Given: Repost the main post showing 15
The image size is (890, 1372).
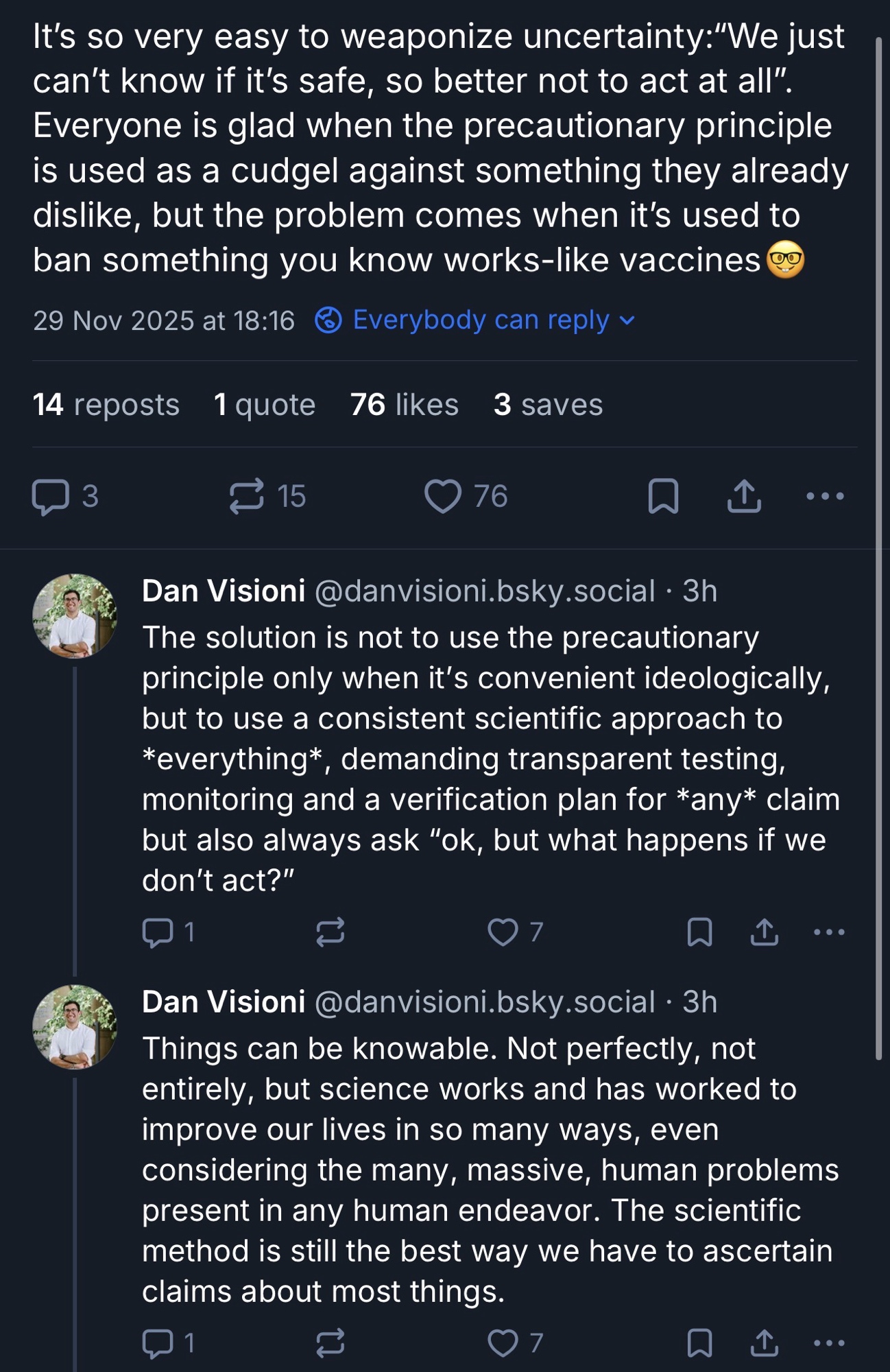Looking at the screenshot, I should coord(247,496).
